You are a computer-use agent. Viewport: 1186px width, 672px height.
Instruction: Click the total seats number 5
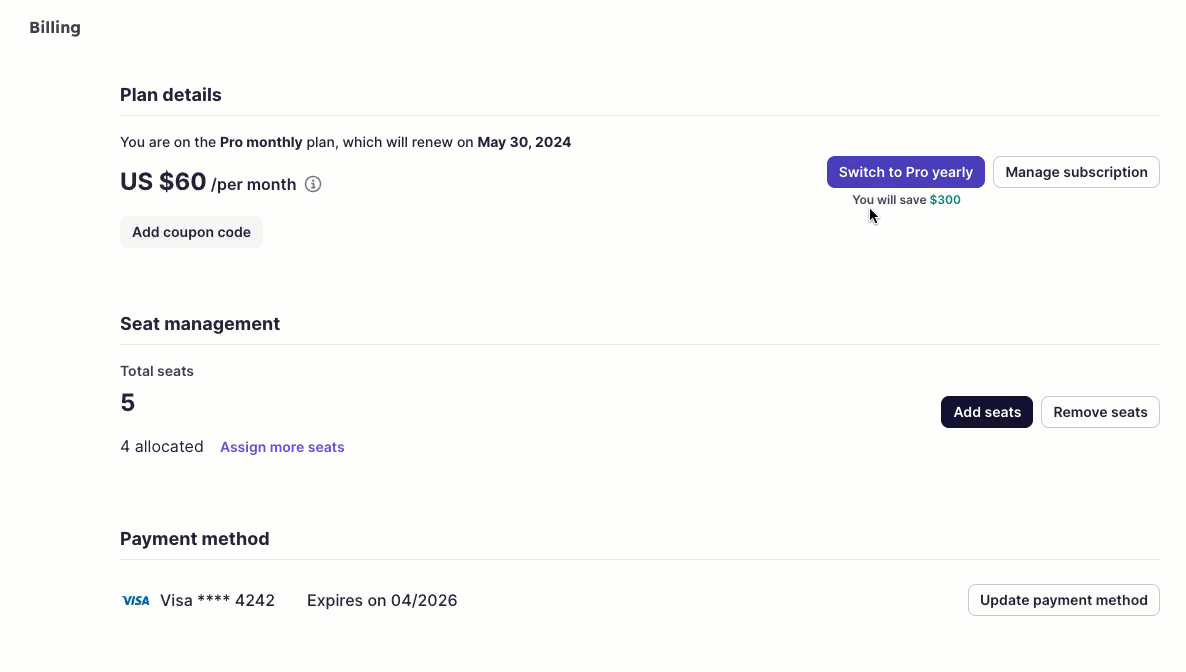click(x=128, y=403)
